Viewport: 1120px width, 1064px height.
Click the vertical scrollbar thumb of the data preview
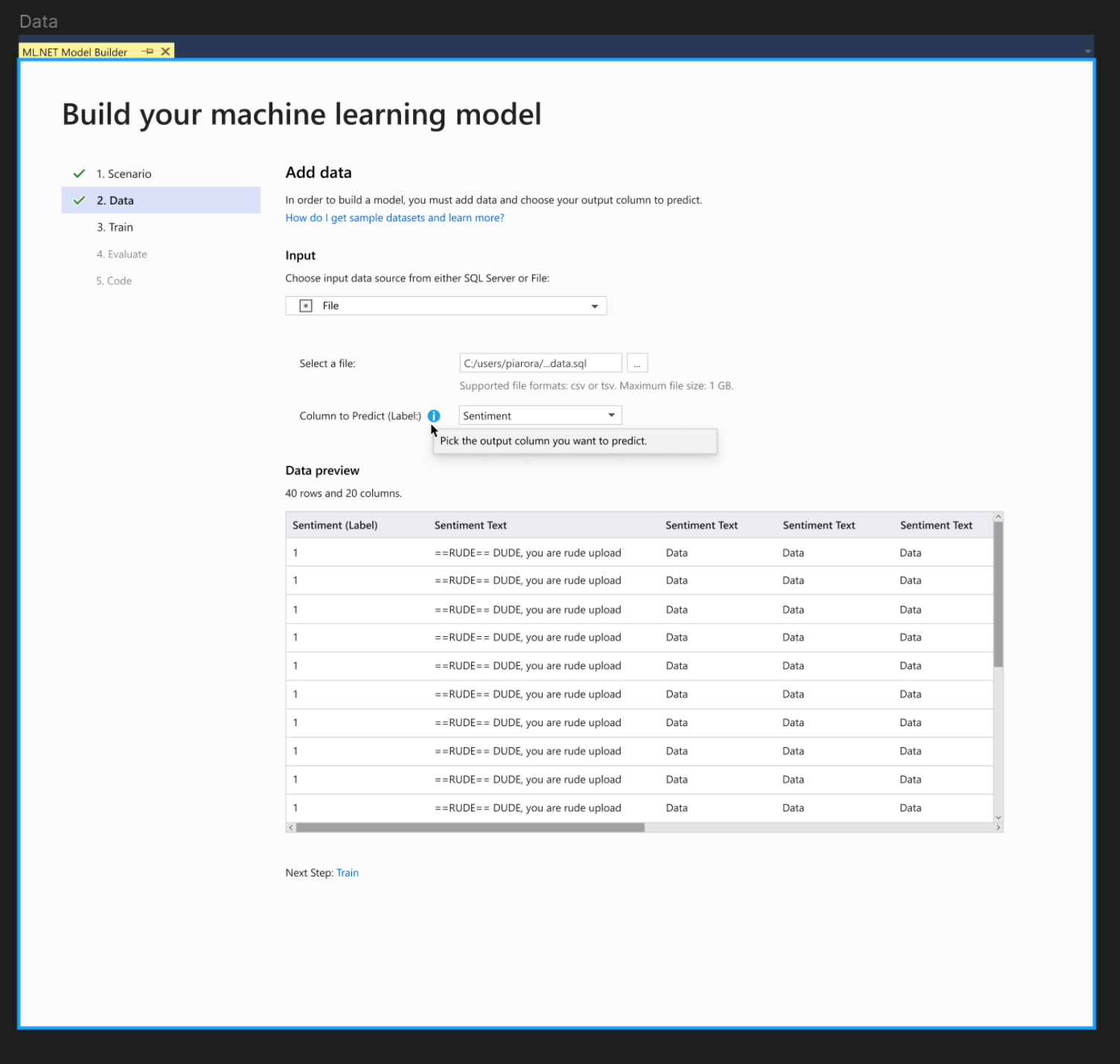998,595
